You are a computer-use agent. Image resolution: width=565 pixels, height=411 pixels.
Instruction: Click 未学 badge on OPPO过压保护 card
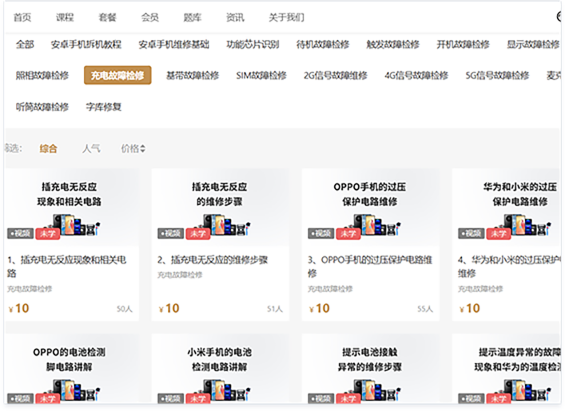tap(348, 234)
